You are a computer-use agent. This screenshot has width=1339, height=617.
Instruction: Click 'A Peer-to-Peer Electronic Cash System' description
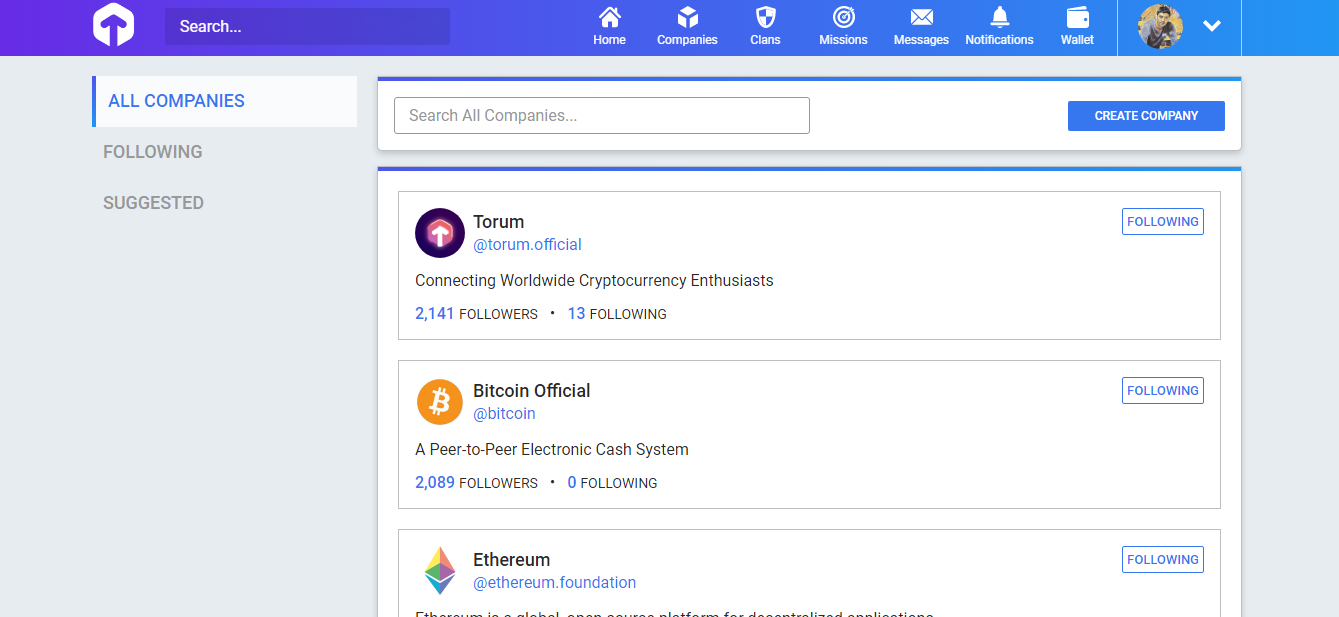tap(552, 450)
